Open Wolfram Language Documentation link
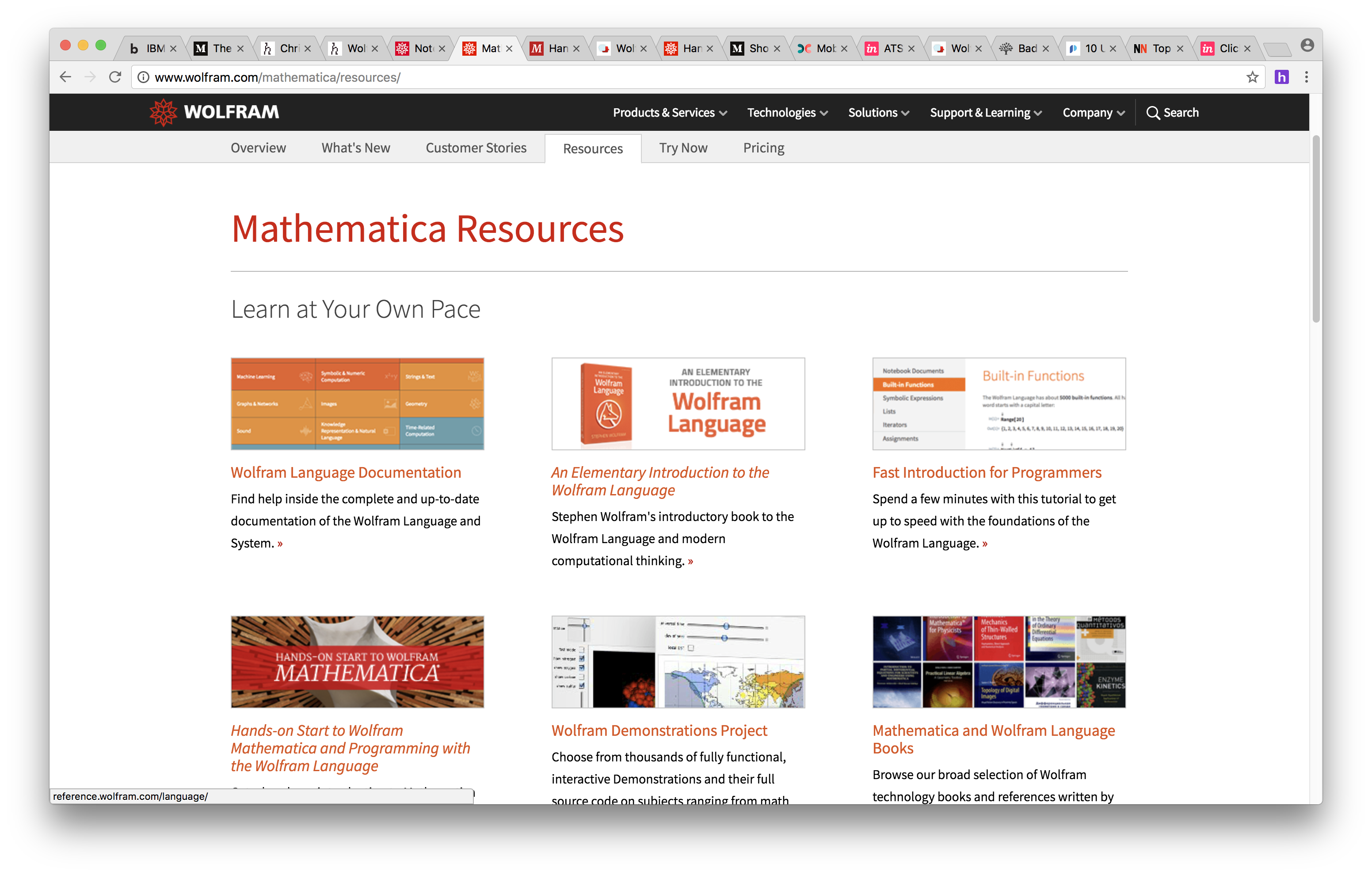The image size is (1372, 875). 346,472
